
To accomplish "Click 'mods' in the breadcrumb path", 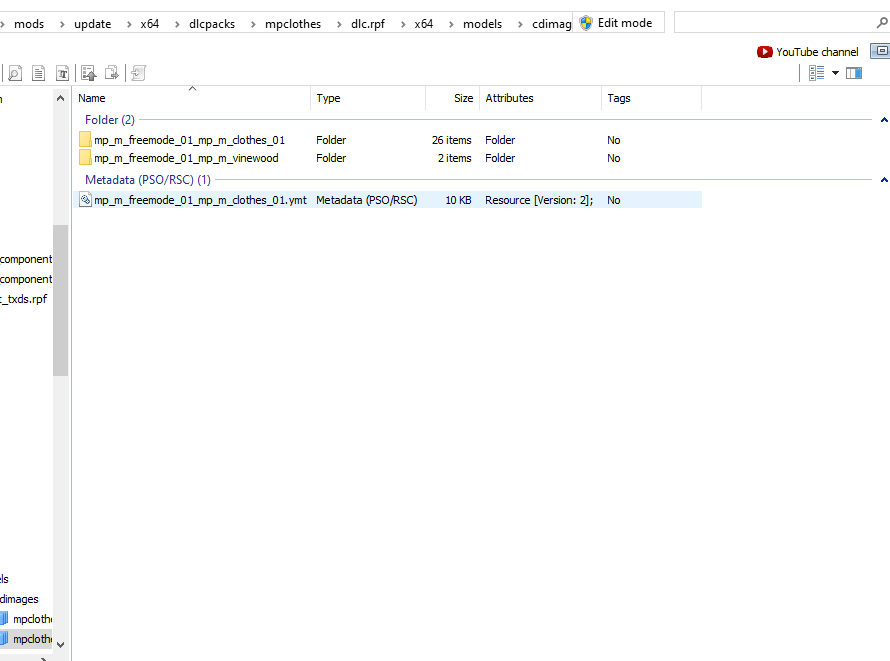I will (29, 24).
